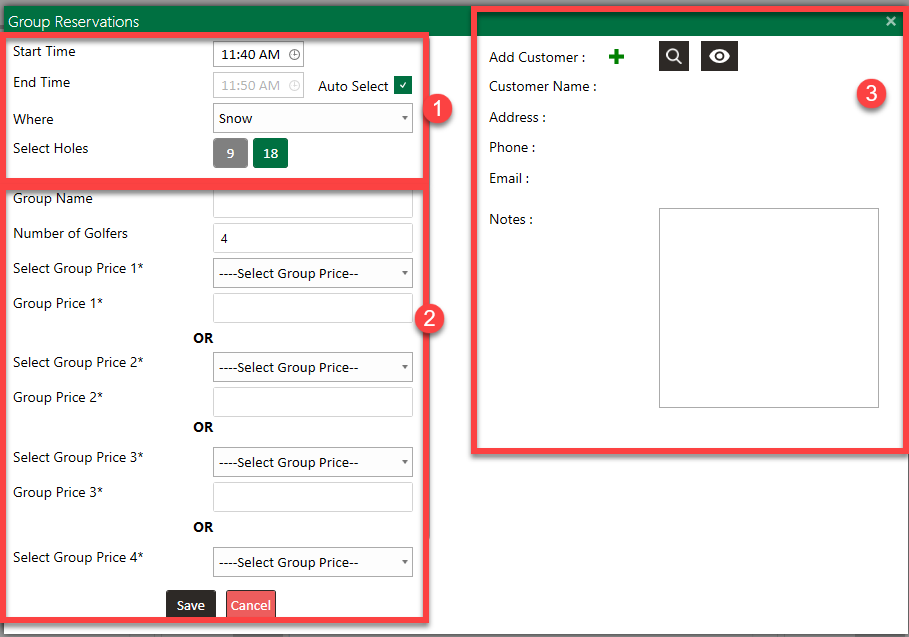The height and width of the screenshot is (637, 909).
Task: Select 9 holes option
Action: tap(230, 153)
